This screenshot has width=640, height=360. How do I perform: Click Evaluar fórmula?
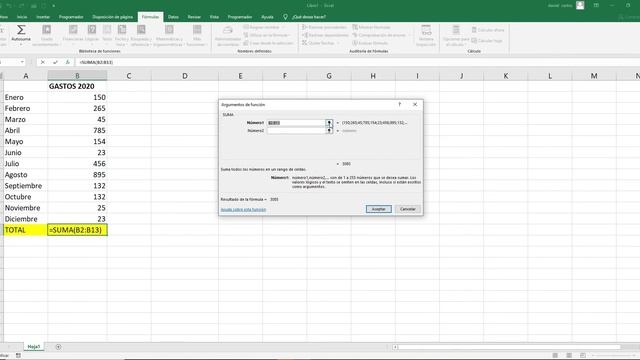tap(370, 43)
